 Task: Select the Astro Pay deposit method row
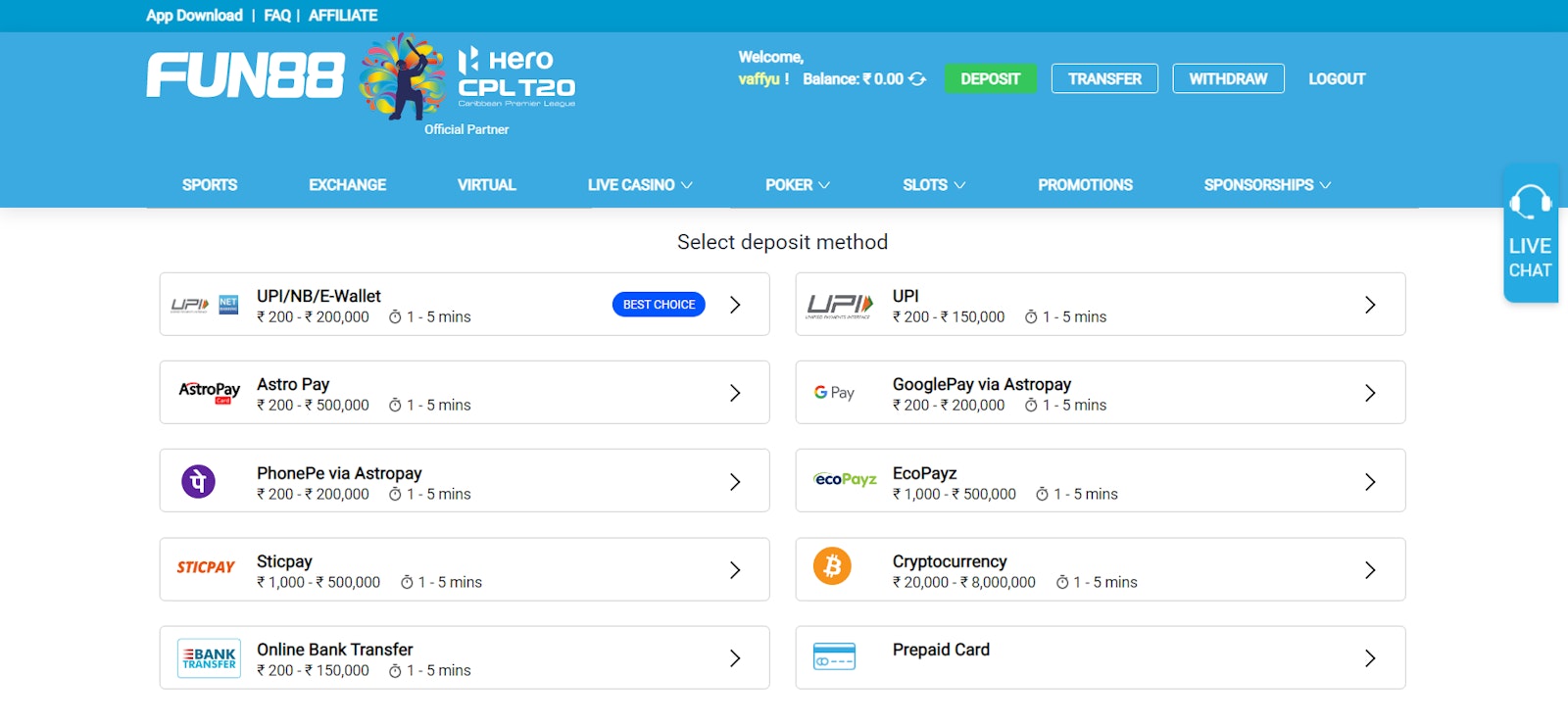pos(465,393)
